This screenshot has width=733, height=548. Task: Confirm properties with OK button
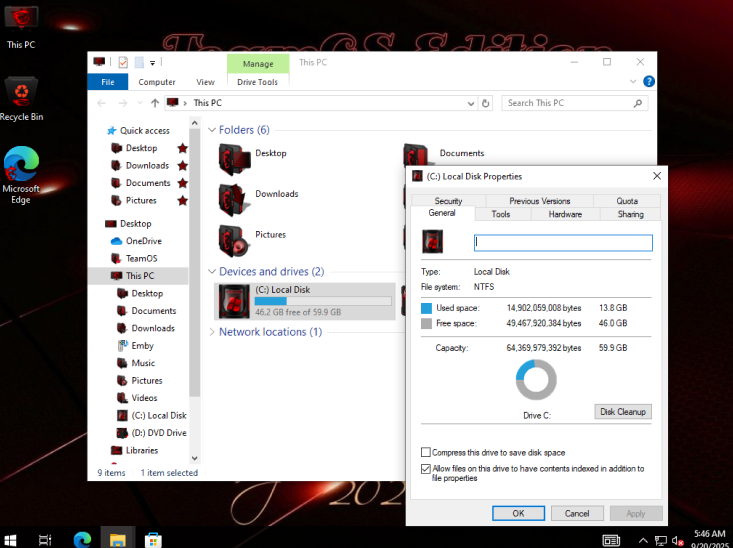[x=518, y=513]
